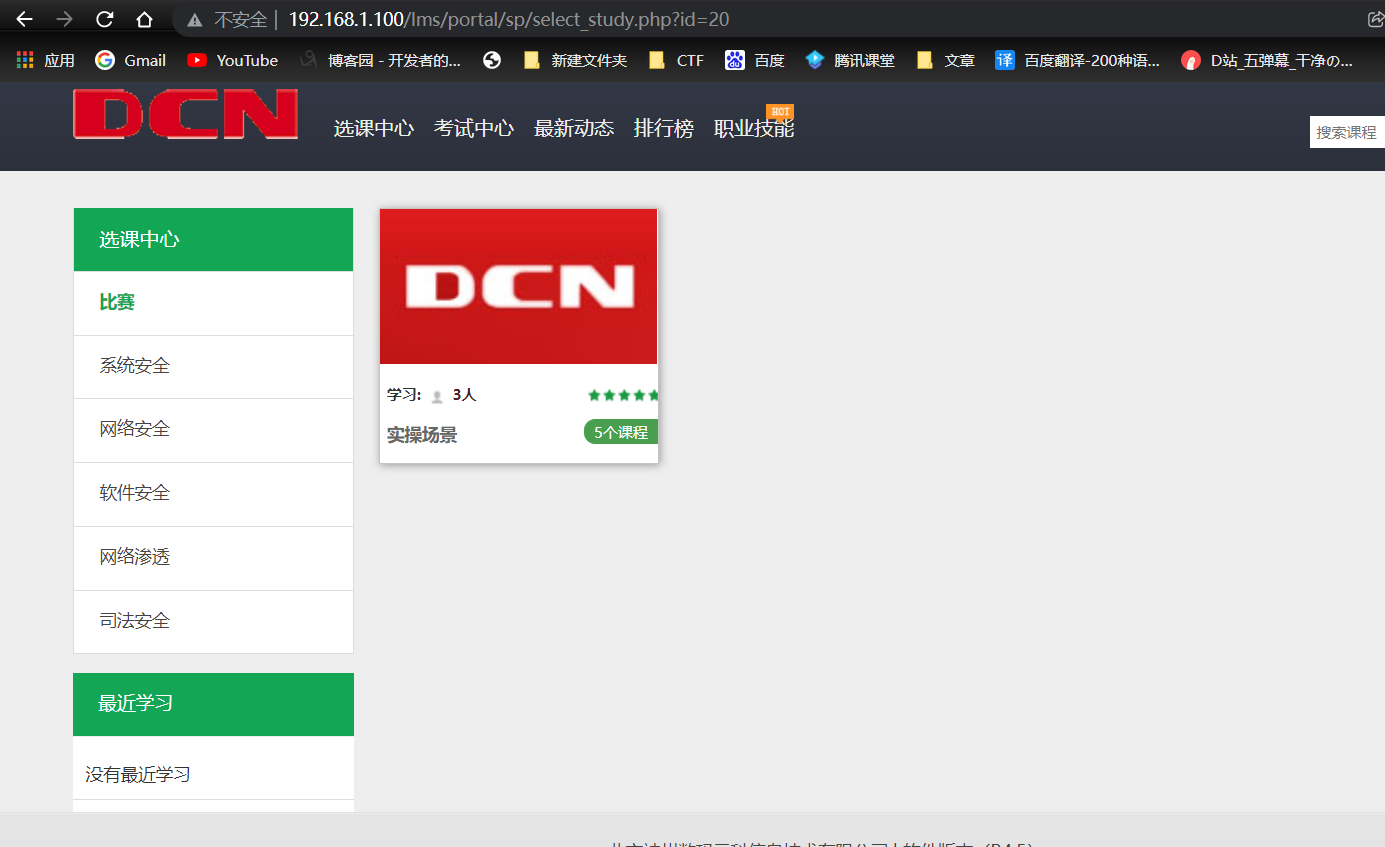1385x847 pixels.
Task: Open the Apps grid bookmark icon
Action: point(25,60)
